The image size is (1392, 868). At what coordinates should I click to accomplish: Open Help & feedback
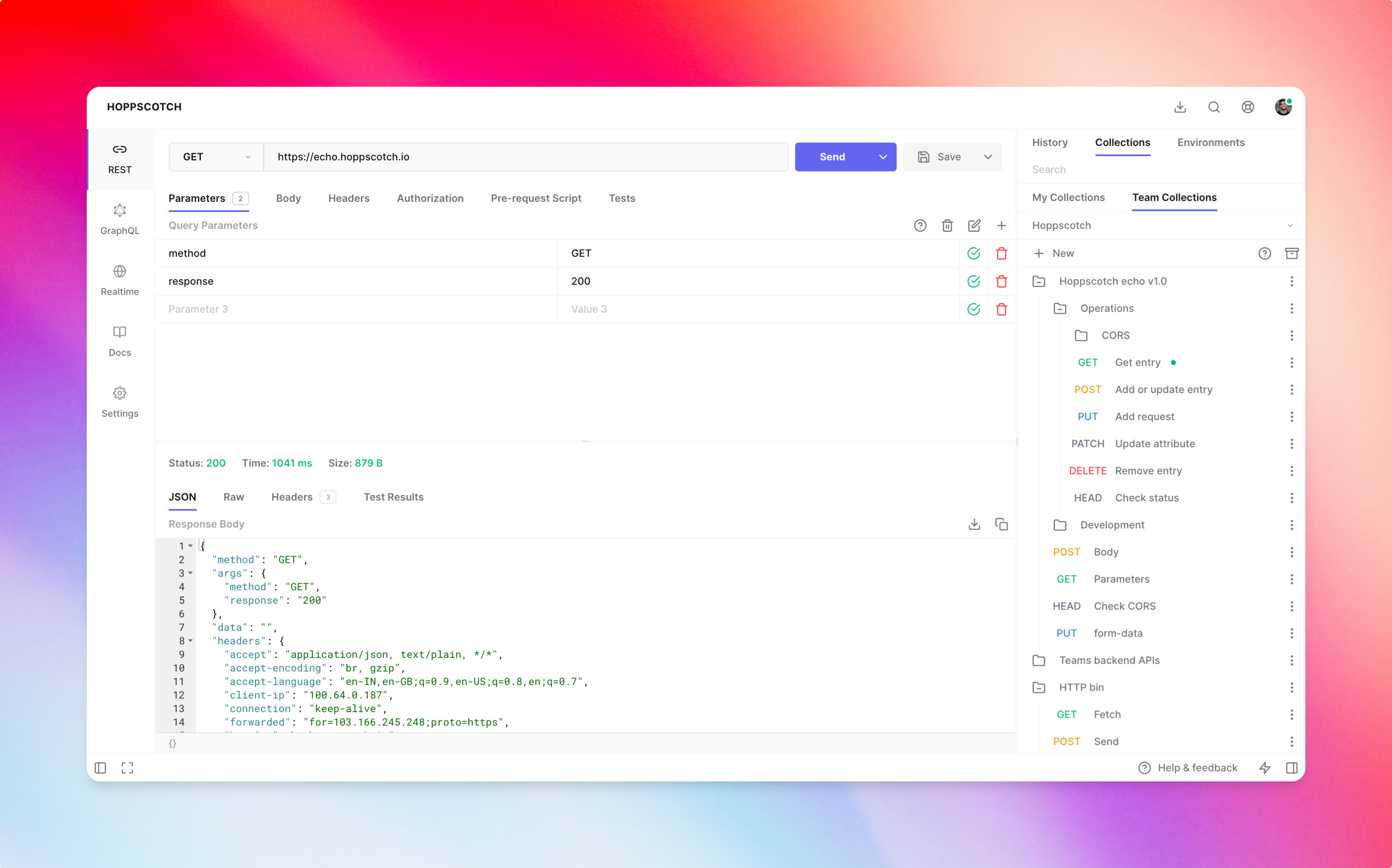point(1188,767)
